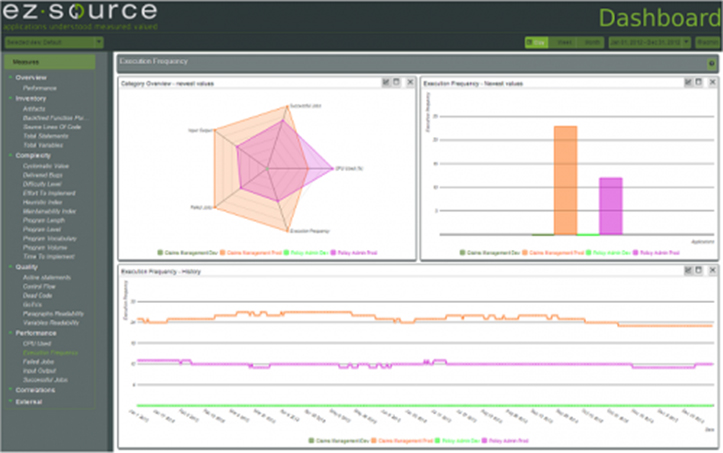
Task: Open chart options in Execution Frequency Newest values panel
Action: [688, 82]
